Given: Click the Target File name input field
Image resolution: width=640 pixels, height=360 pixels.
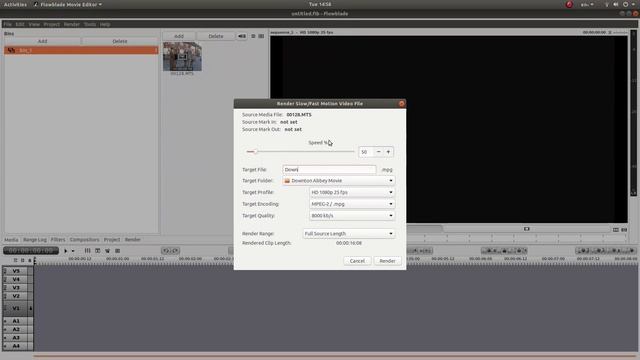Looking at the screenshot, I should pos(329,169).
